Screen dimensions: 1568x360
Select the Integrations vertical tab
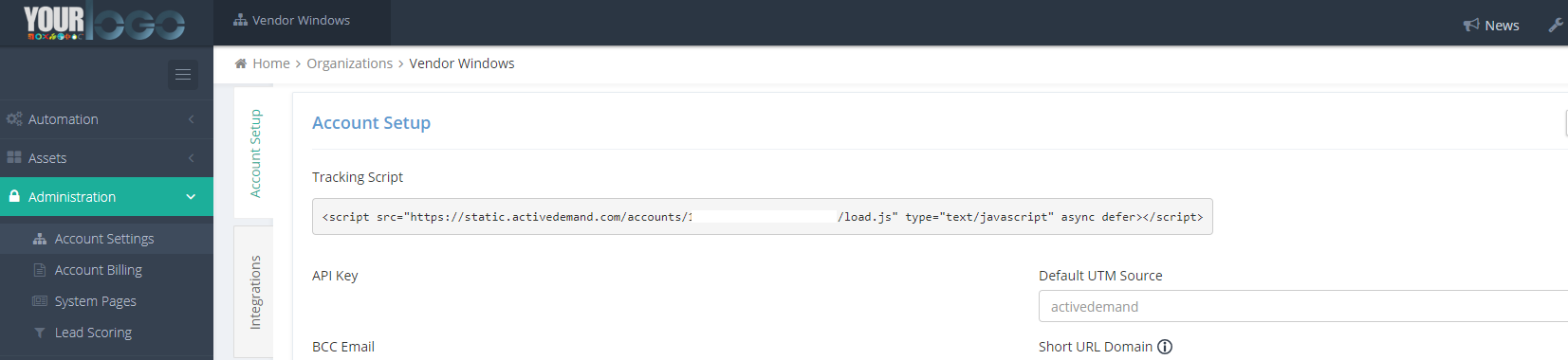pyautogui.click(x=254, y=292)
